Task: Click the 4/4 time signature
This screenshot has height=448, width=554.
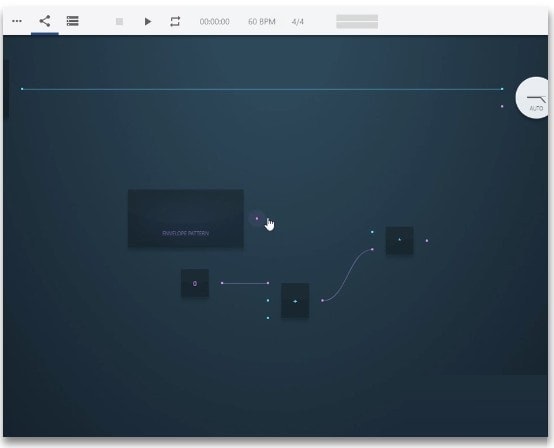Action: tap(297, 22)
